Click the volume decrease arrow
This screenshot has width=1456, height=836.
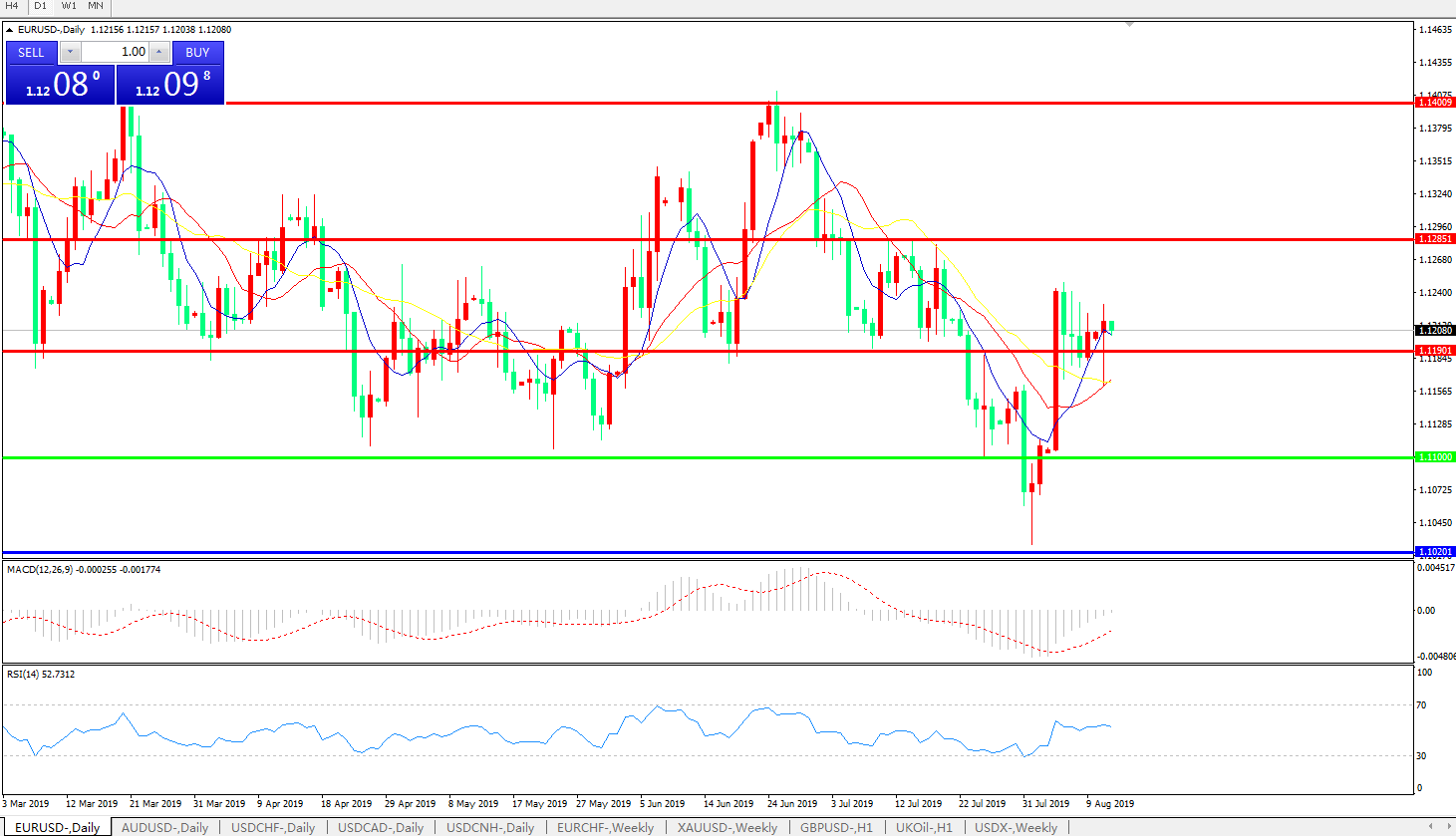click(70, 52)
